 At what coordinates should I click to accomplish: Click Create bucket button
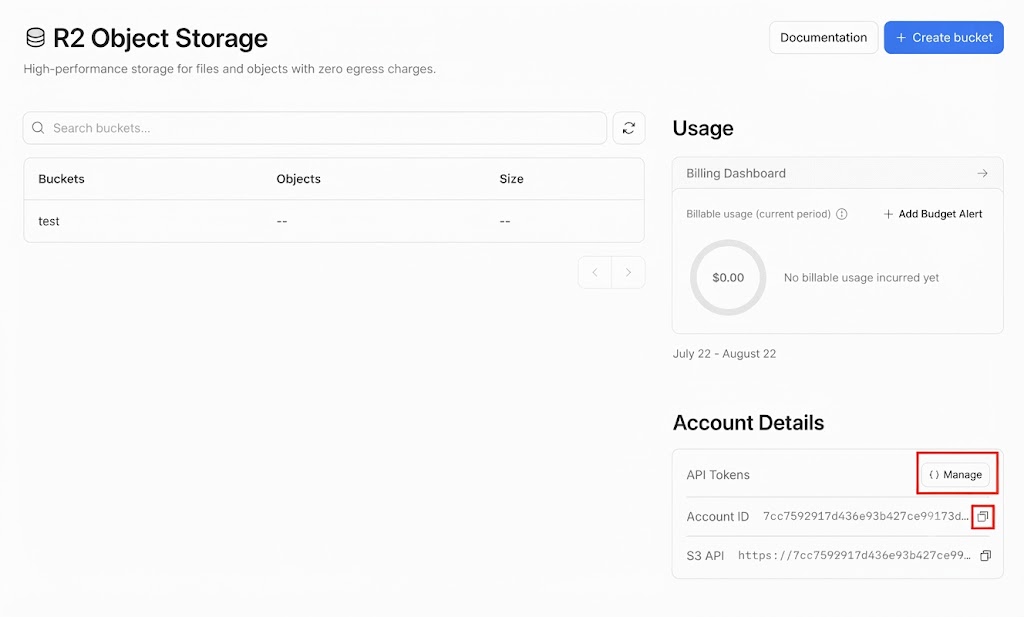tap(944, 38)
